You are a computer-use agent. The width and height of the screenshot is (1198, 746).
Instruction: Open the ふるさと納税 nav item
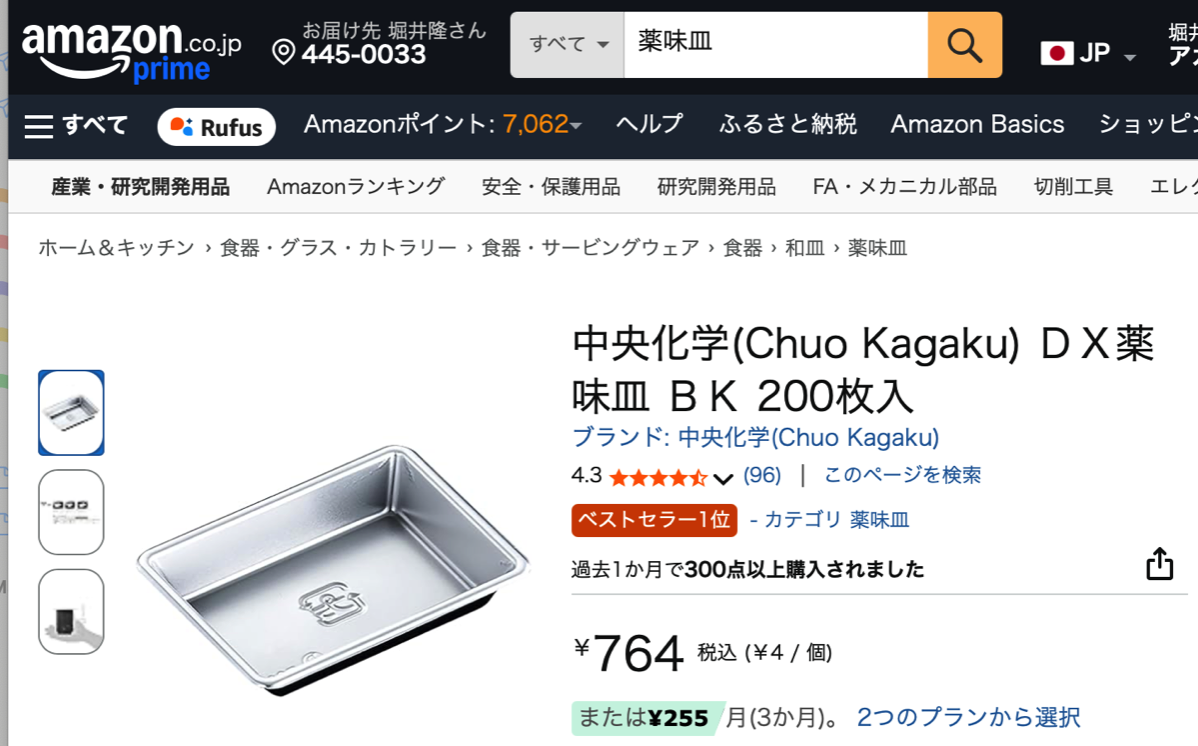point(787,125)
